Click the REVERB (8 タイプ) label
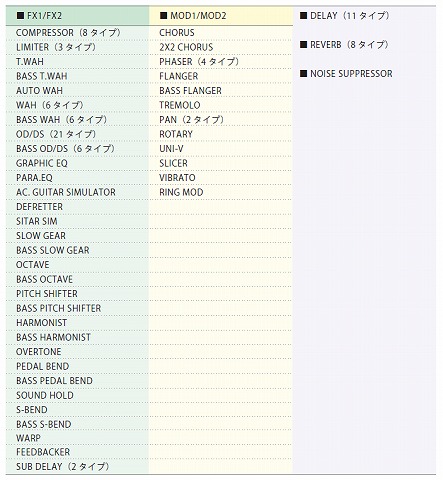This screenshot has height=480, width=443. [x=349, y=45]
